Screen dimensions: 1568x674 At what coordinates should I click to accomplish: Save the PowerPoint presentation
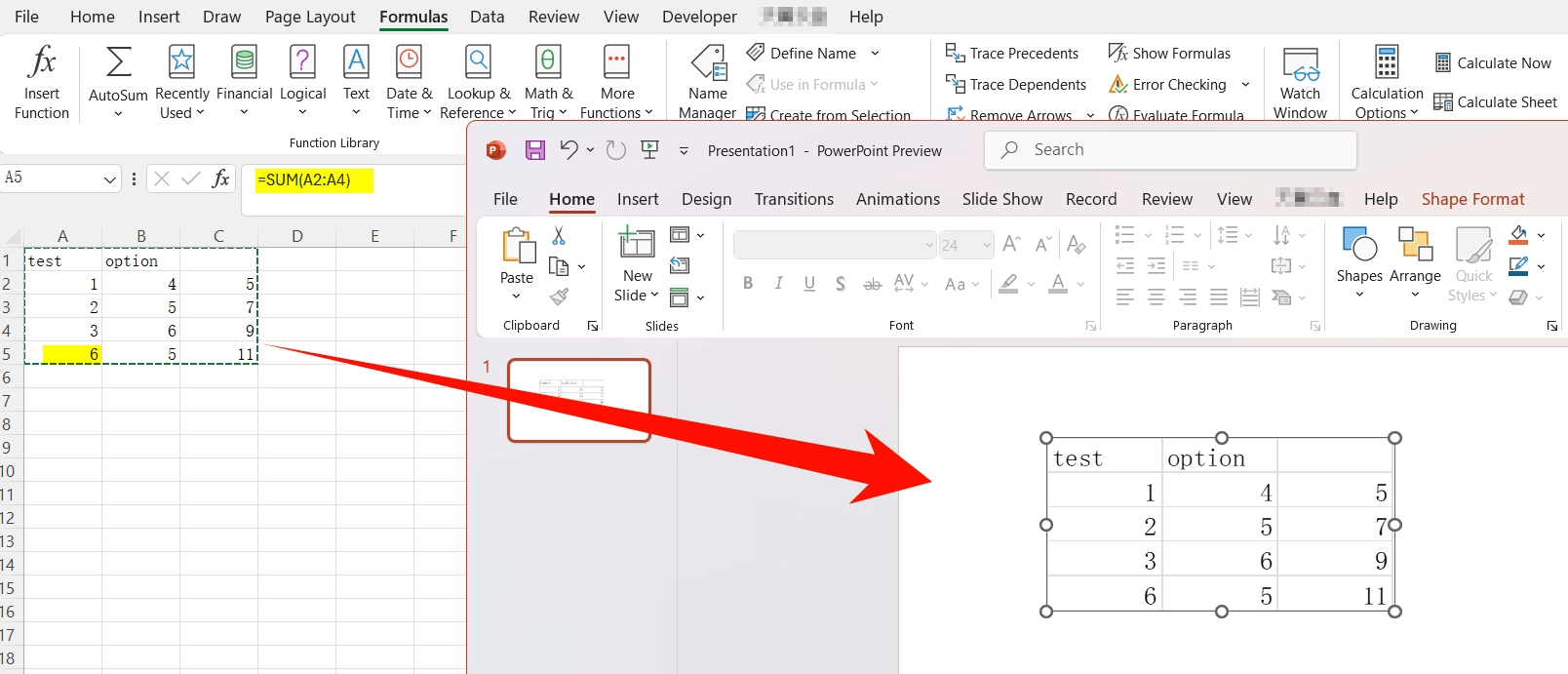click(534, 150)
